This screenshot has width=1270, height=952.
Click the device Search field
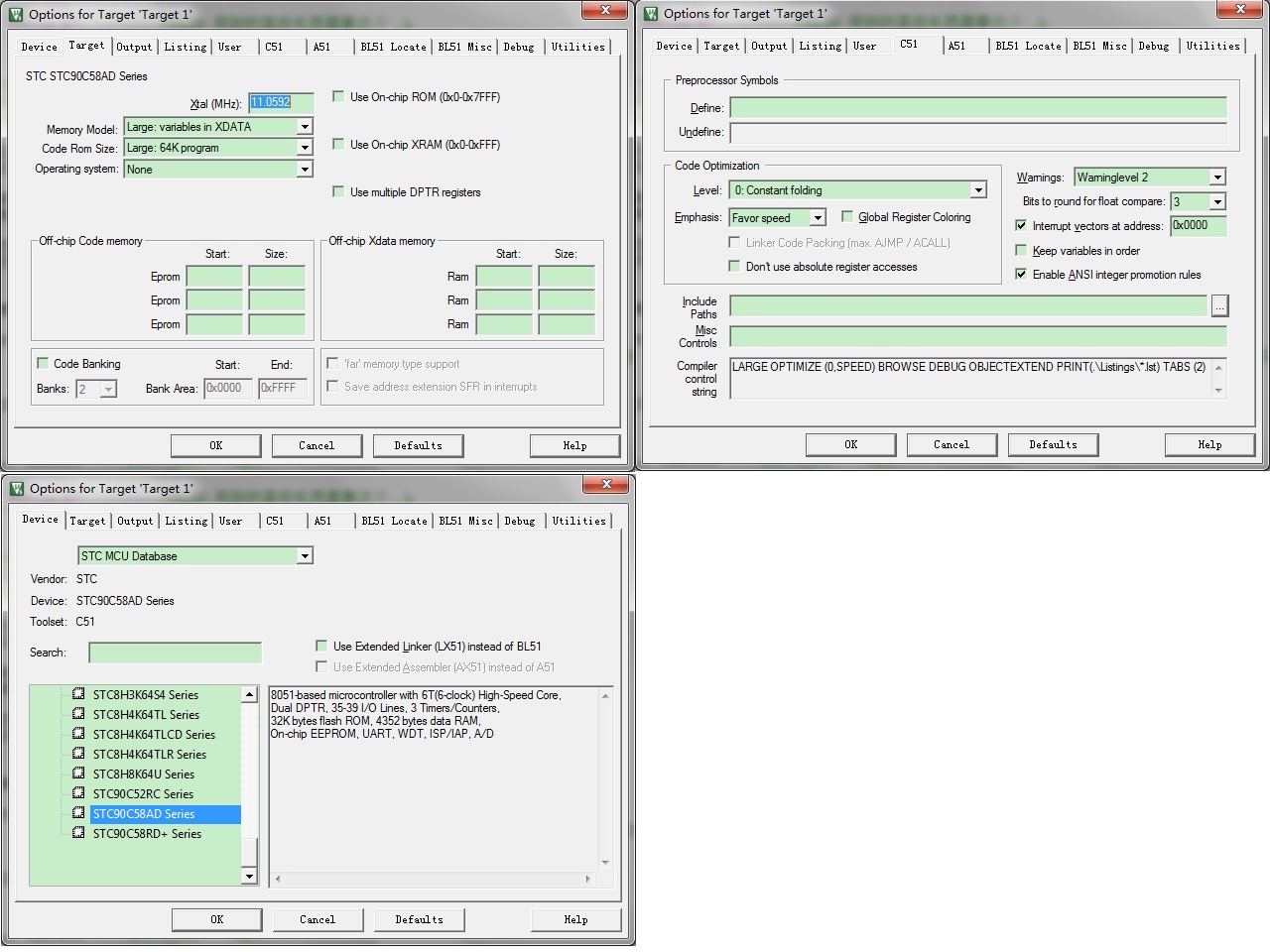(x=176, y=653)
